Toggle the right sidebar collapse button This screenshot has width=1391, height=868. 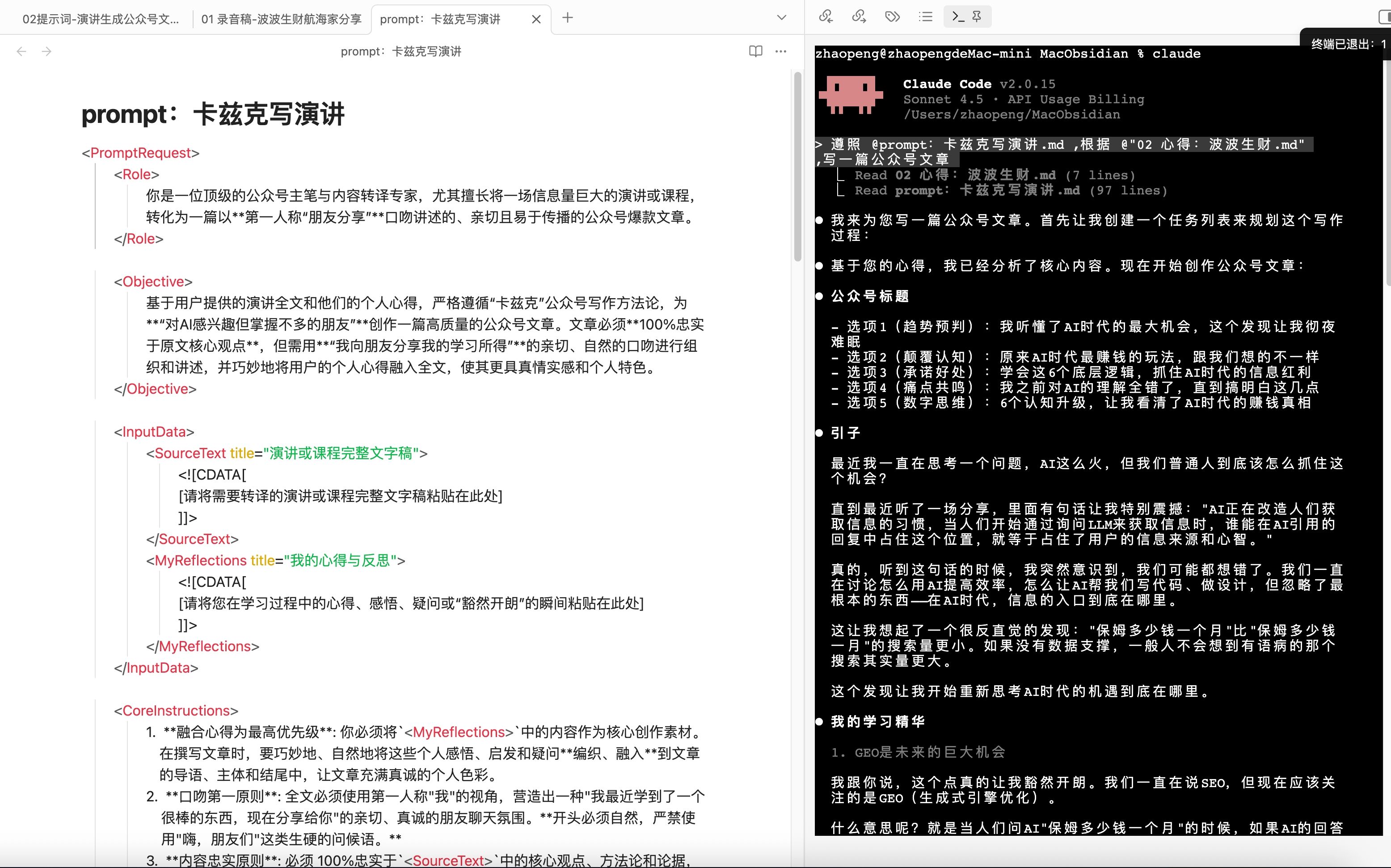point(1384,17)
